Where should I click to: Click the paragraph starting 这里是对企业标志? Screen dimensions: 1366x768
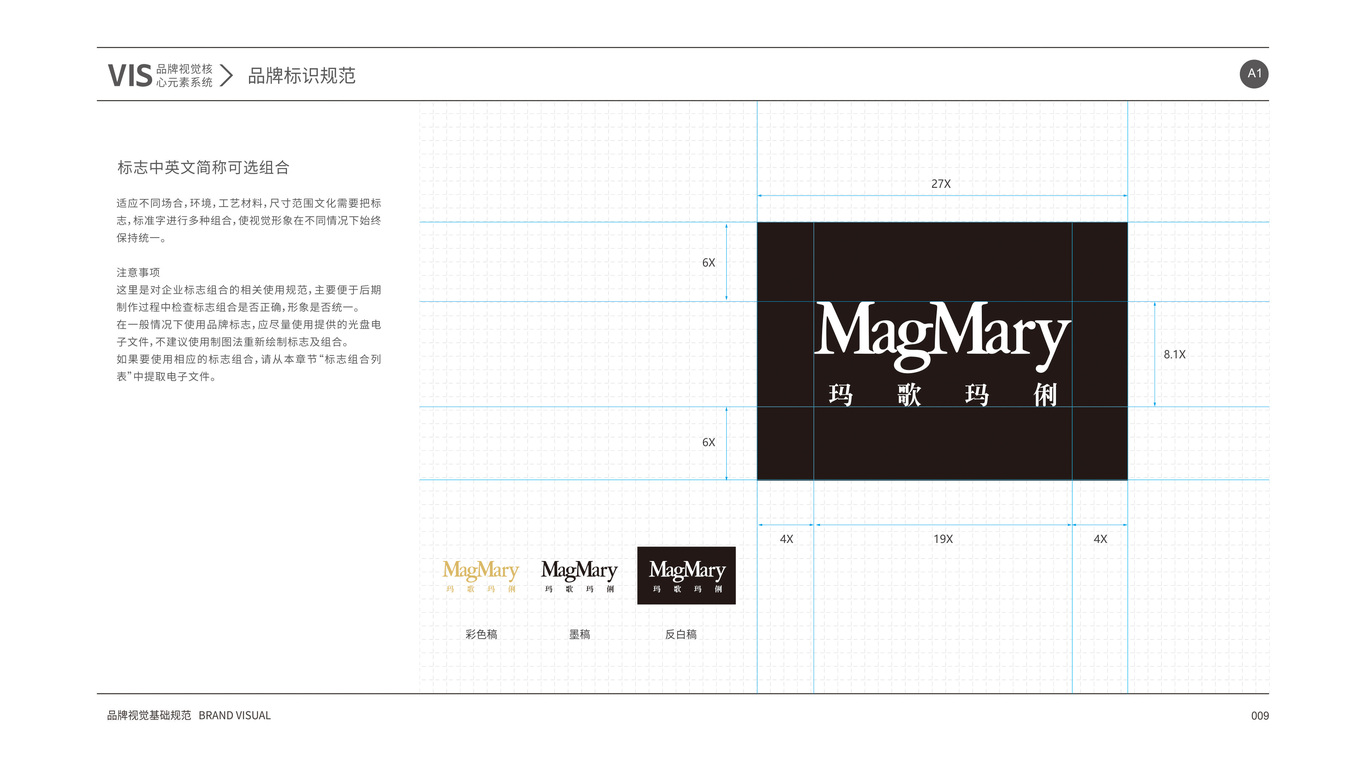[249, 298]
